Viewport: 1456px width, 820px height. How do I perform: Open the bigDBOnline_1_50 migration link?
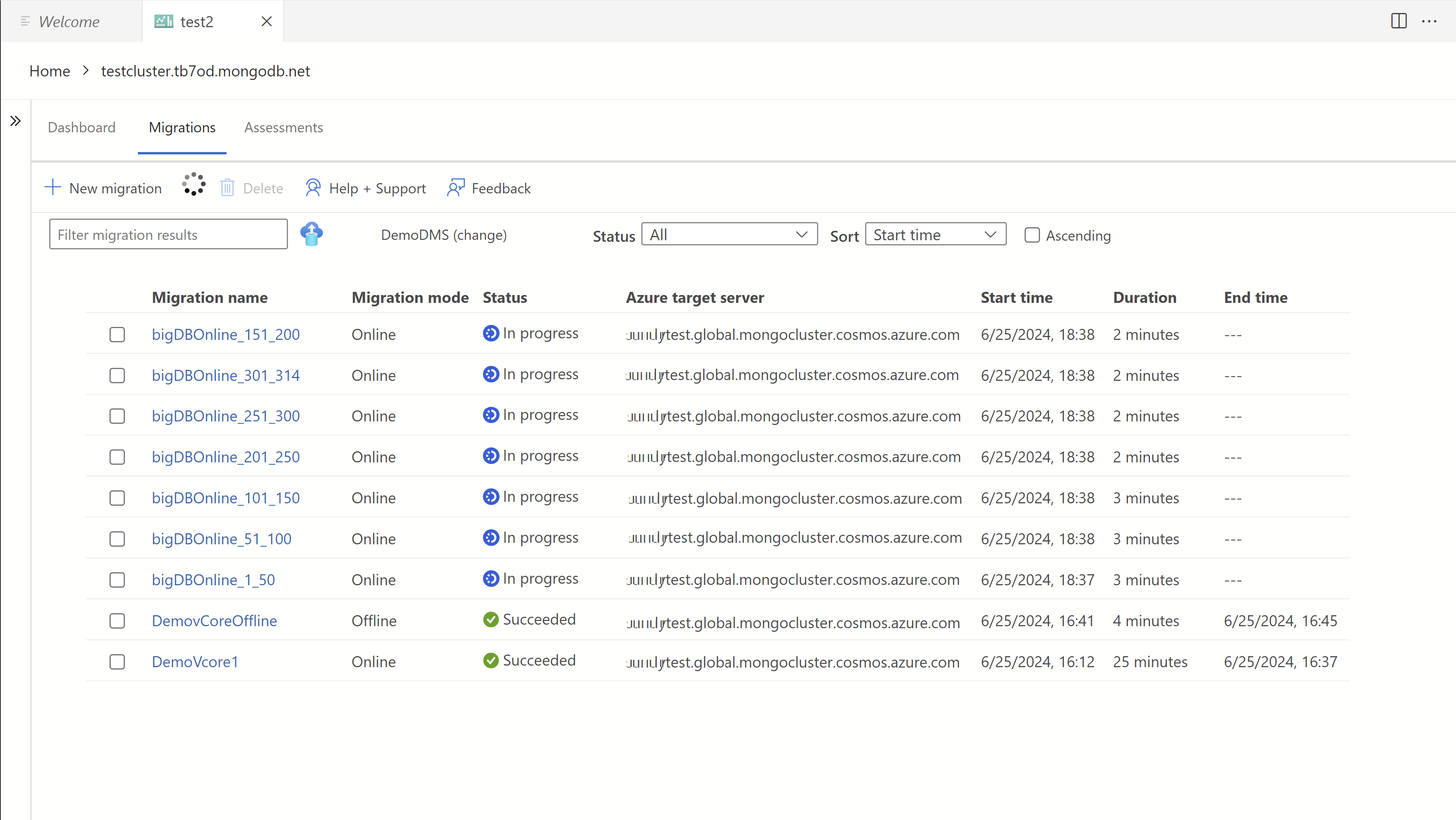coord(213,580)
